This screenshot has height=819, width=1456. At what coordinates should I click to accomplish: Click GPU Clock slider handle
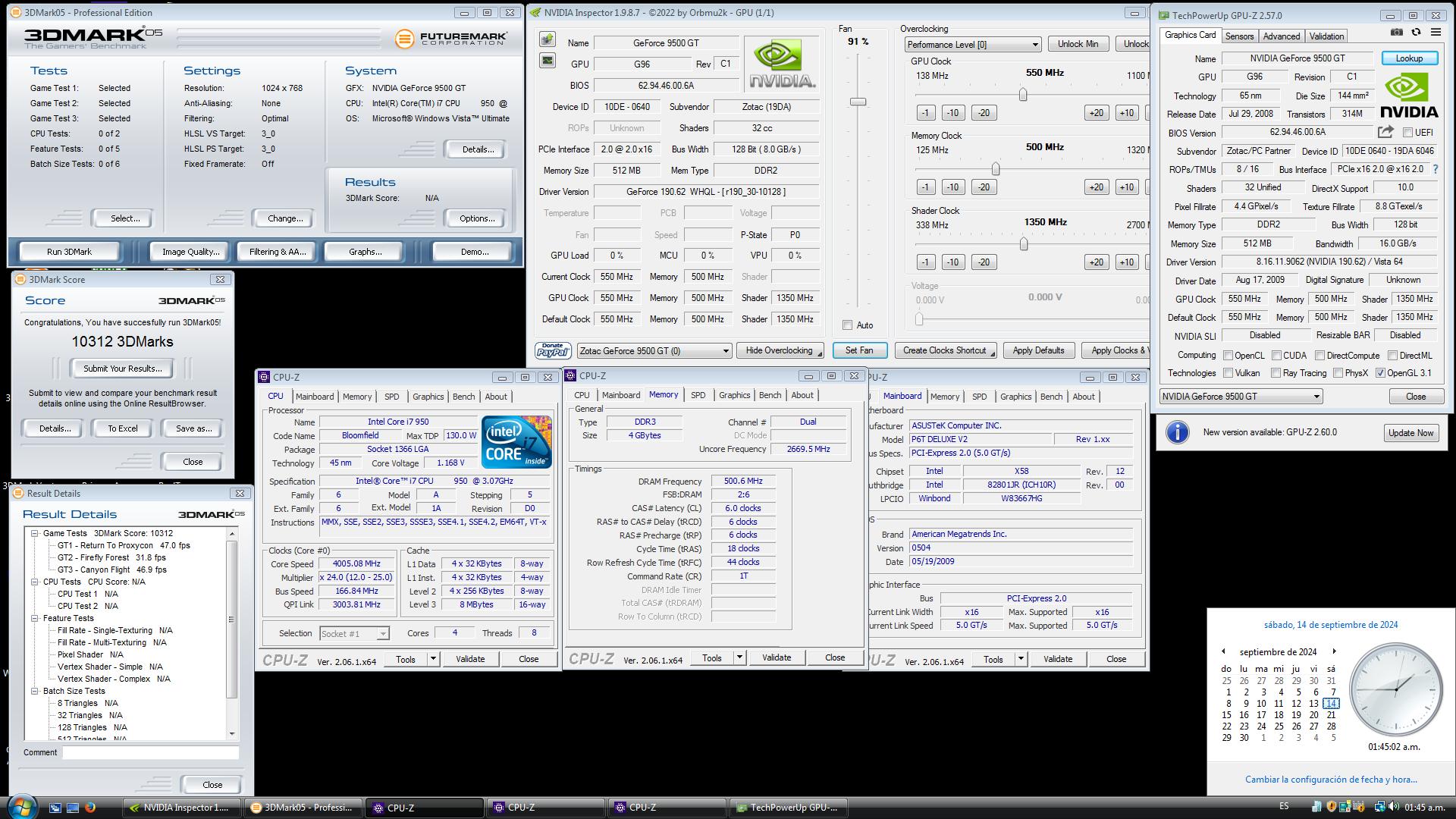coord(1023,95)
